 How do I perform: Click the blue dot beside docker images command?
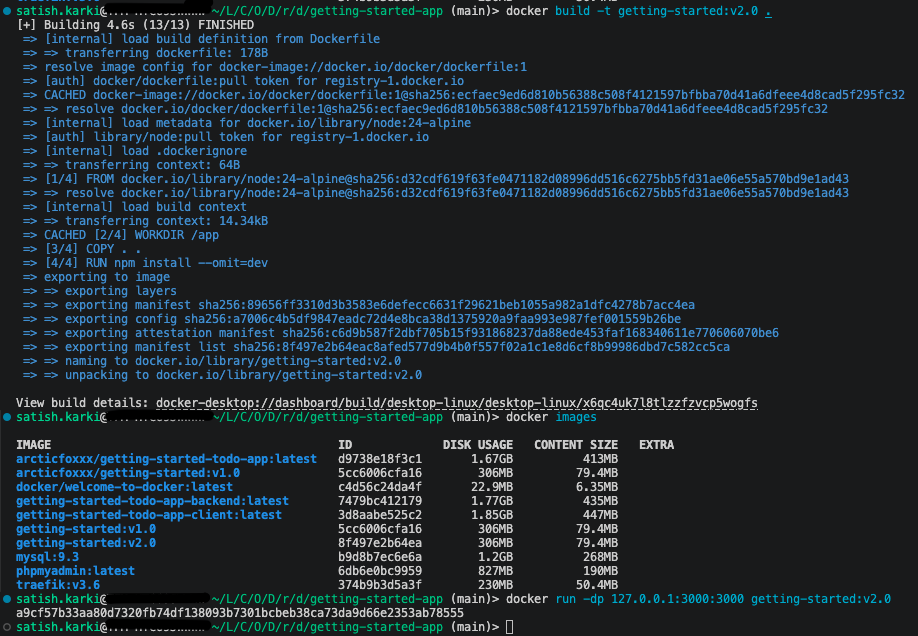[7, 417]
